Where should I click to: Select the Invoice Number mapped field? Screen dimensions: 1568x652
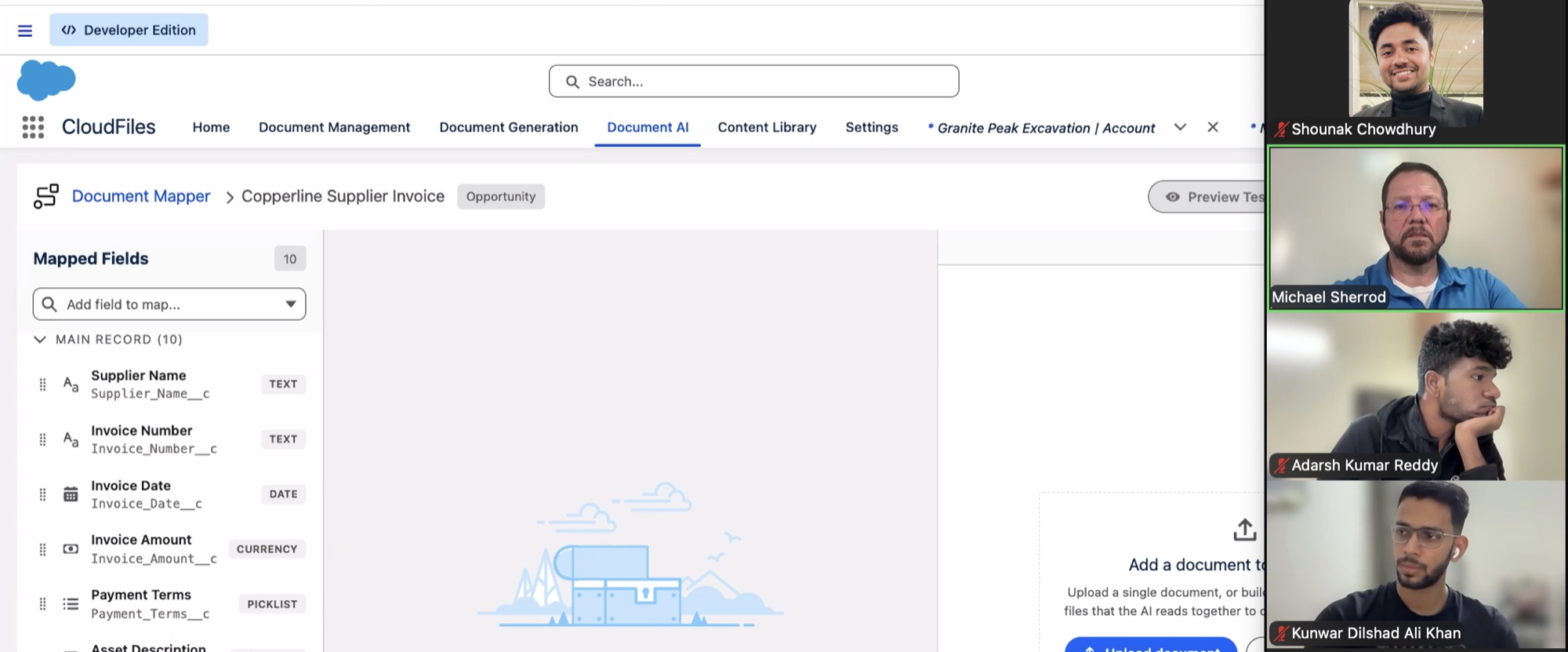169,439
